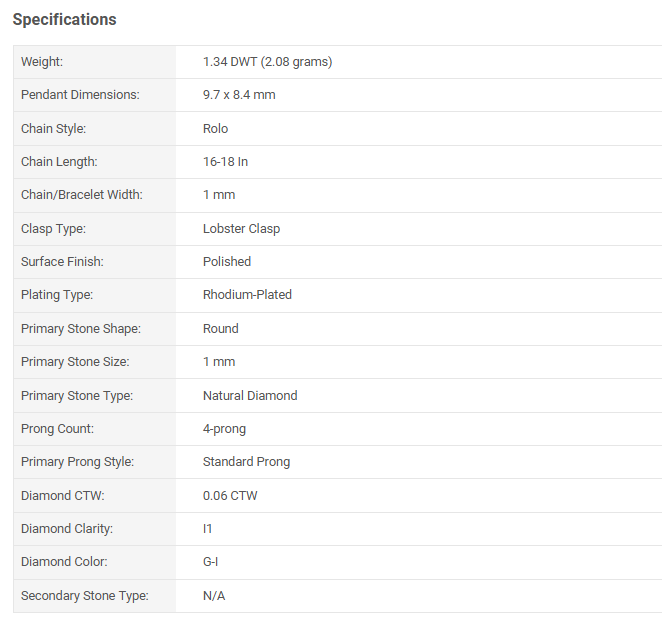
Task: Select the Chain Length label
Action: [59, 162]
